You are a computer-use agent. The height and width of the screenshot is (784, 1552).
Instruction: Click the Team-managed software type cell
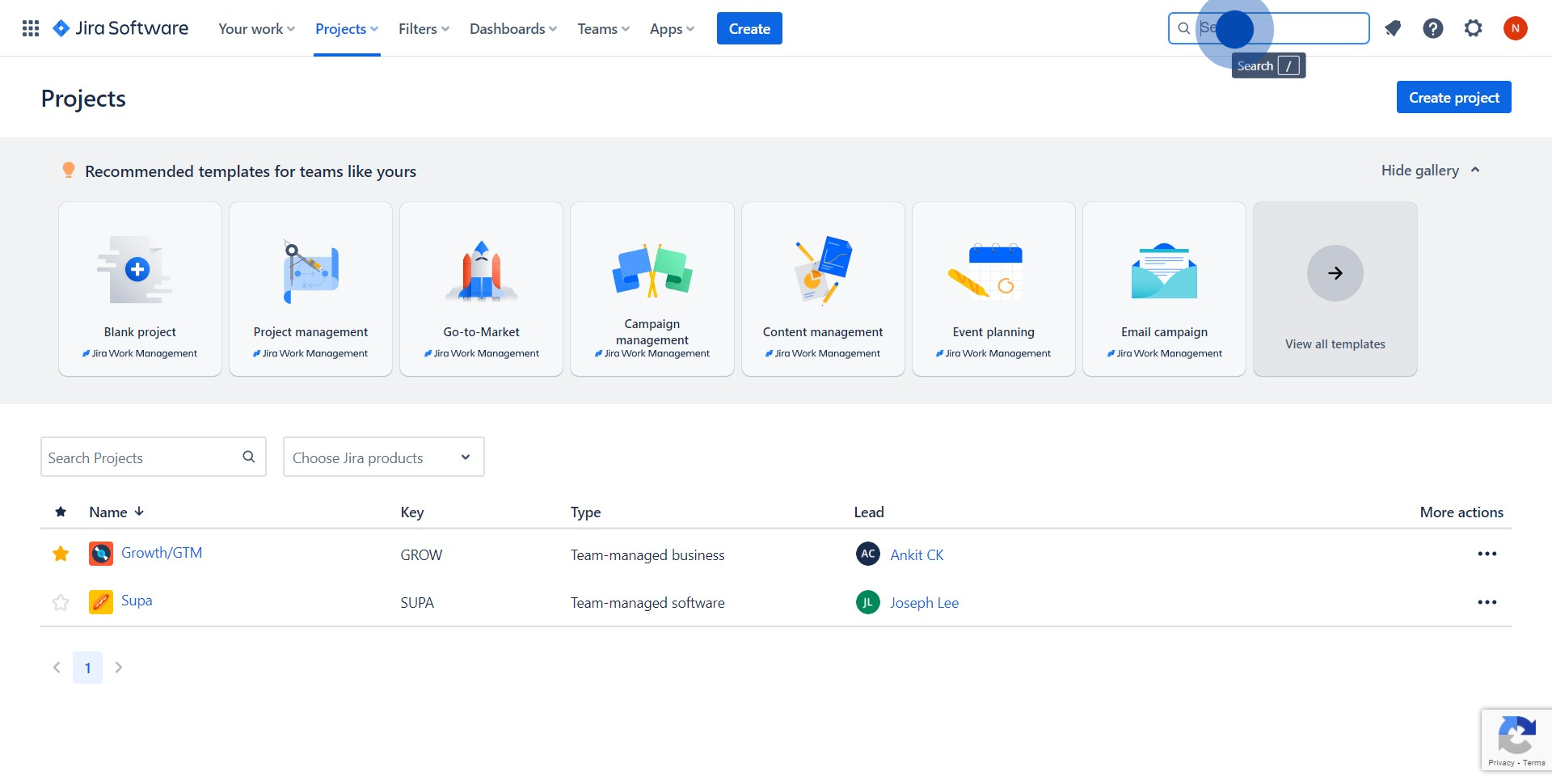(x=647, y=602)
